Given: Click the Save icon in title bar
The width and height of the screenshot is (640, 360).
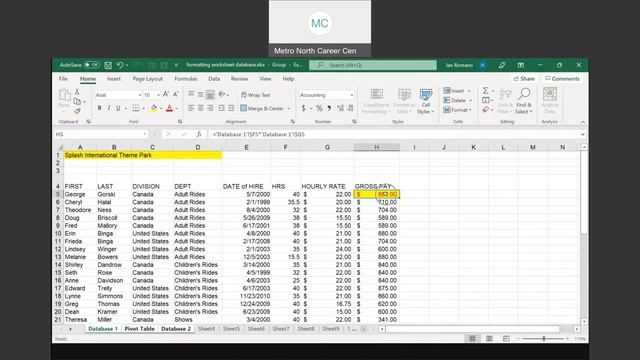Looking at the screenshot, I should click(108, 65).
